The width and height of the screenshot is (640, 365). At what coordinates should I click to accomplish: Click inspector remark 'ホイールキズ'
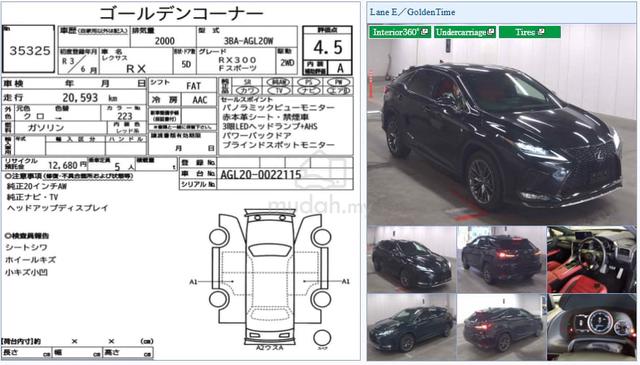pos(31,260)
